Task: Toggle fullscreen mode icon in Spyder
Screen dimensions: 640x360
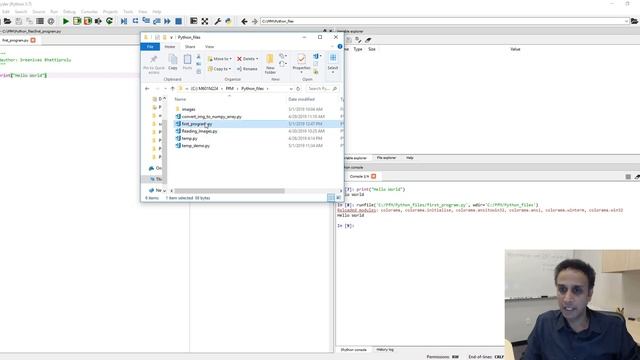Action: click(x=204, y=21)
